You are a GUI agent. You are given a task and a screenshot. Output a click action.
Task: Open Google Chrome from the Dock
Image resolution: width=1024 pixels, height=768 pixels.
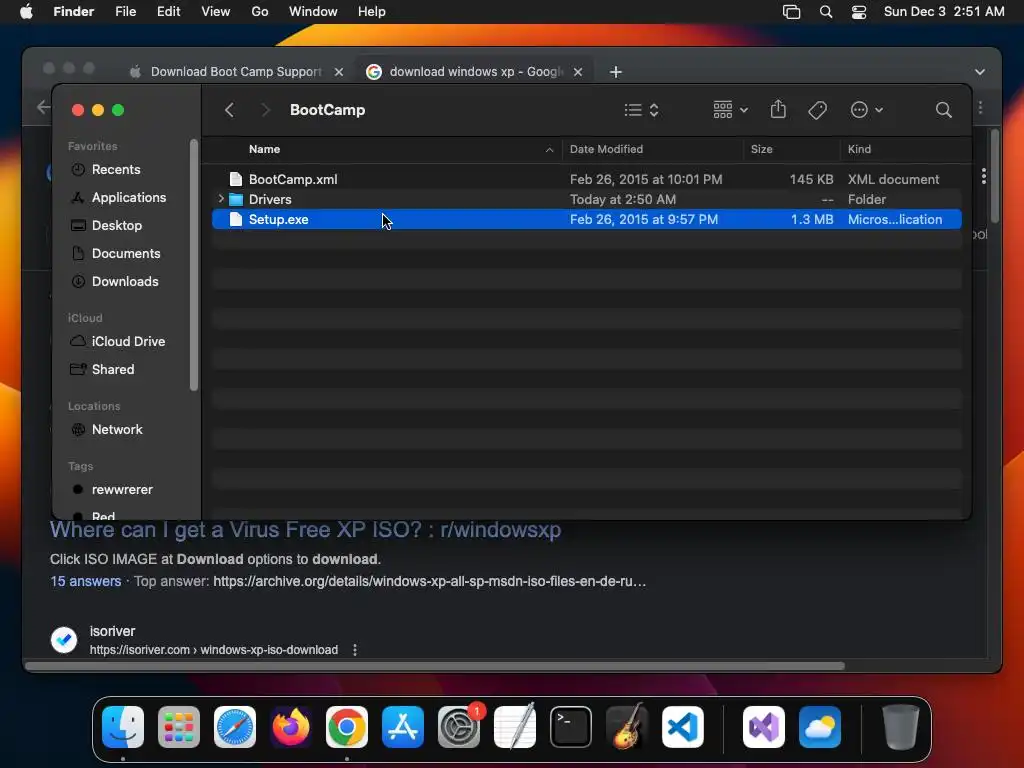pos(347,726)
